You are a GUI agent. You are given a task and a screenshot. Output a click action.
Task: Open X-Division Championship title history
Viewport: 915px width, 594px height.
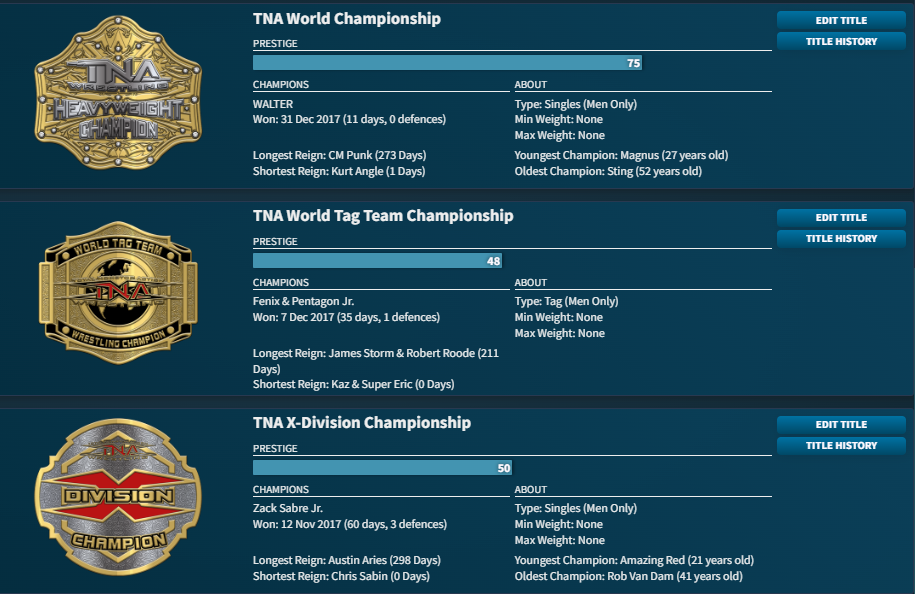(x=841, y=445)
